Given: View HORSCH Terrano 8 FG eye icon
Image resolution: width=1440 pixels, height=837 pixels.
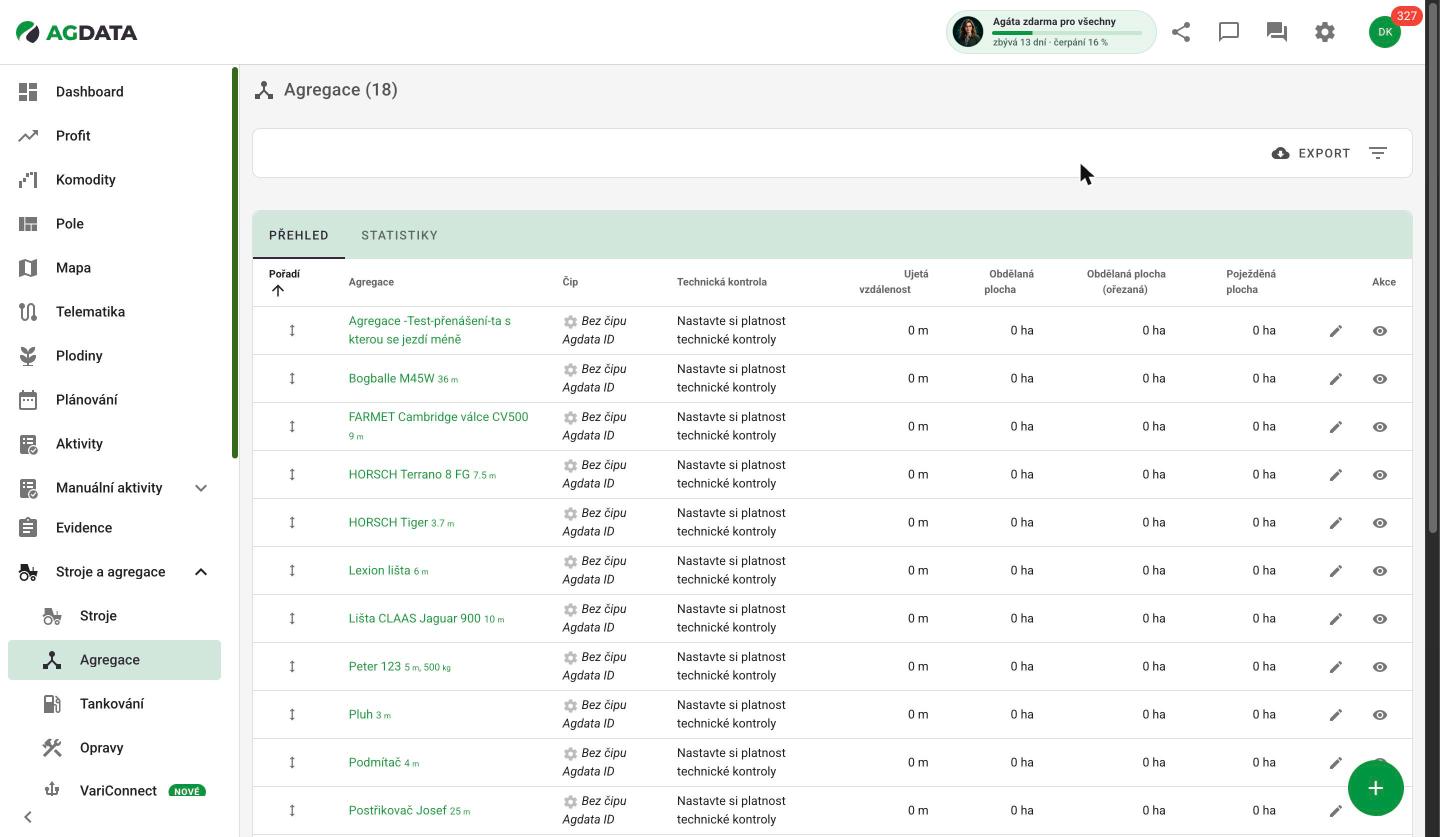Looking at the screenshot, I should click(1380, 475).
